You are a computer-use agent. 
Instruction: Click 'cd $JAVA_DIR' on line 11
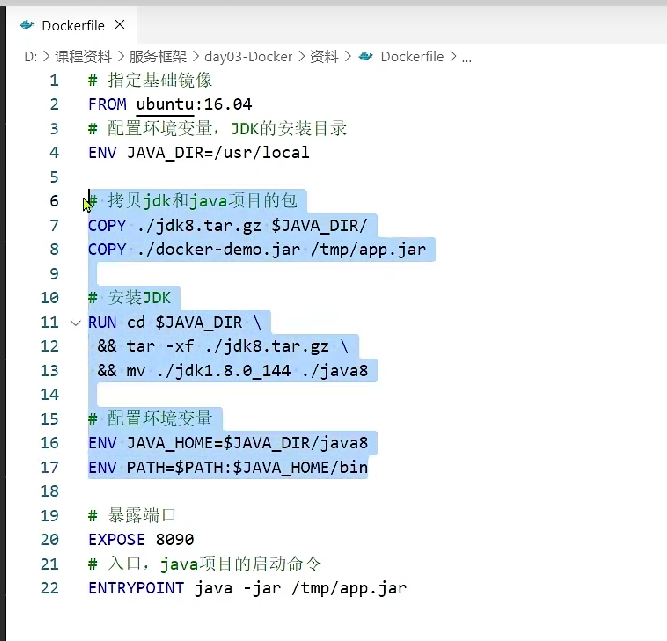185,322
